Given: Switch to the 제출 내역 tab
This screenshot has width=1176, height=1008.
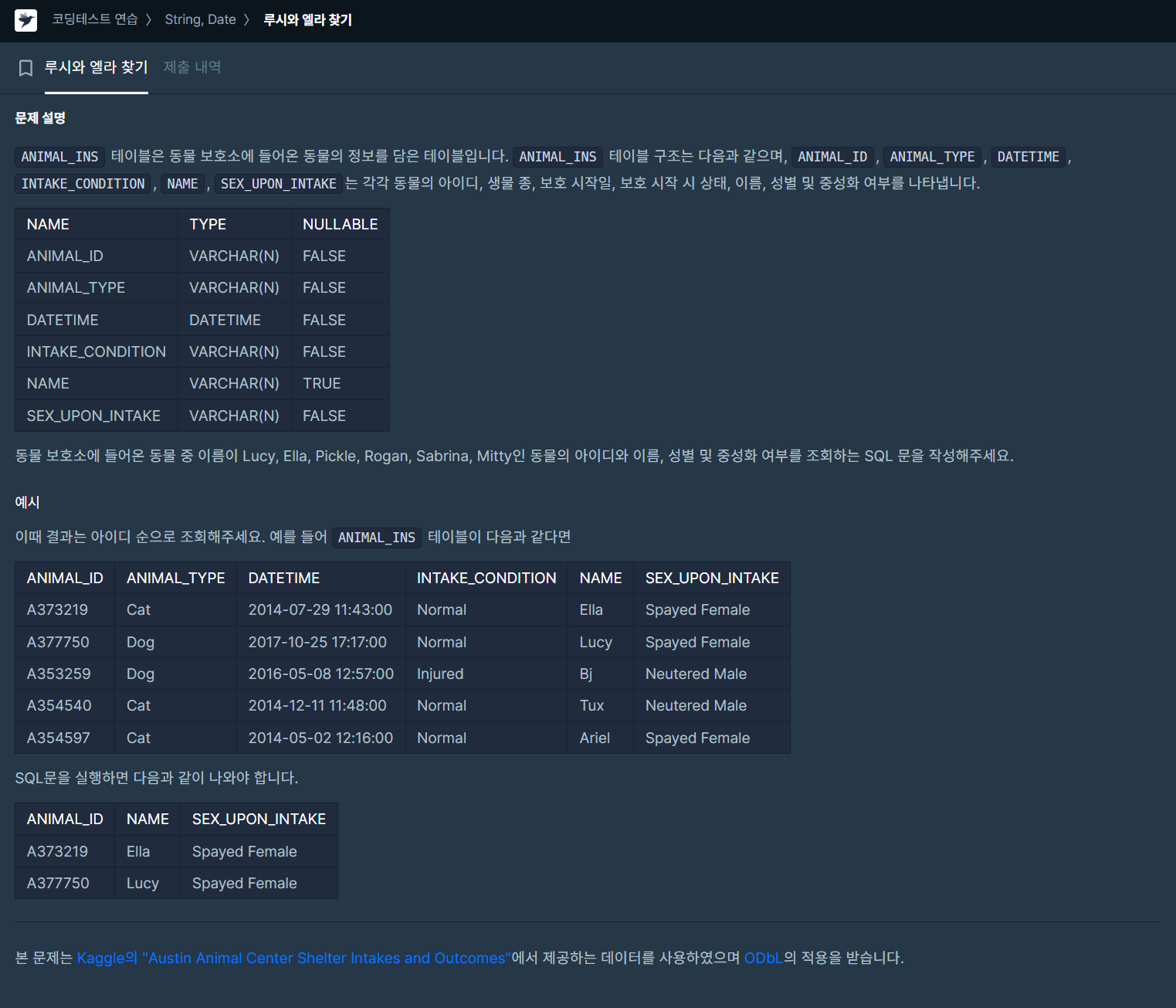Looking at the screenshot, I should (192, 67).
